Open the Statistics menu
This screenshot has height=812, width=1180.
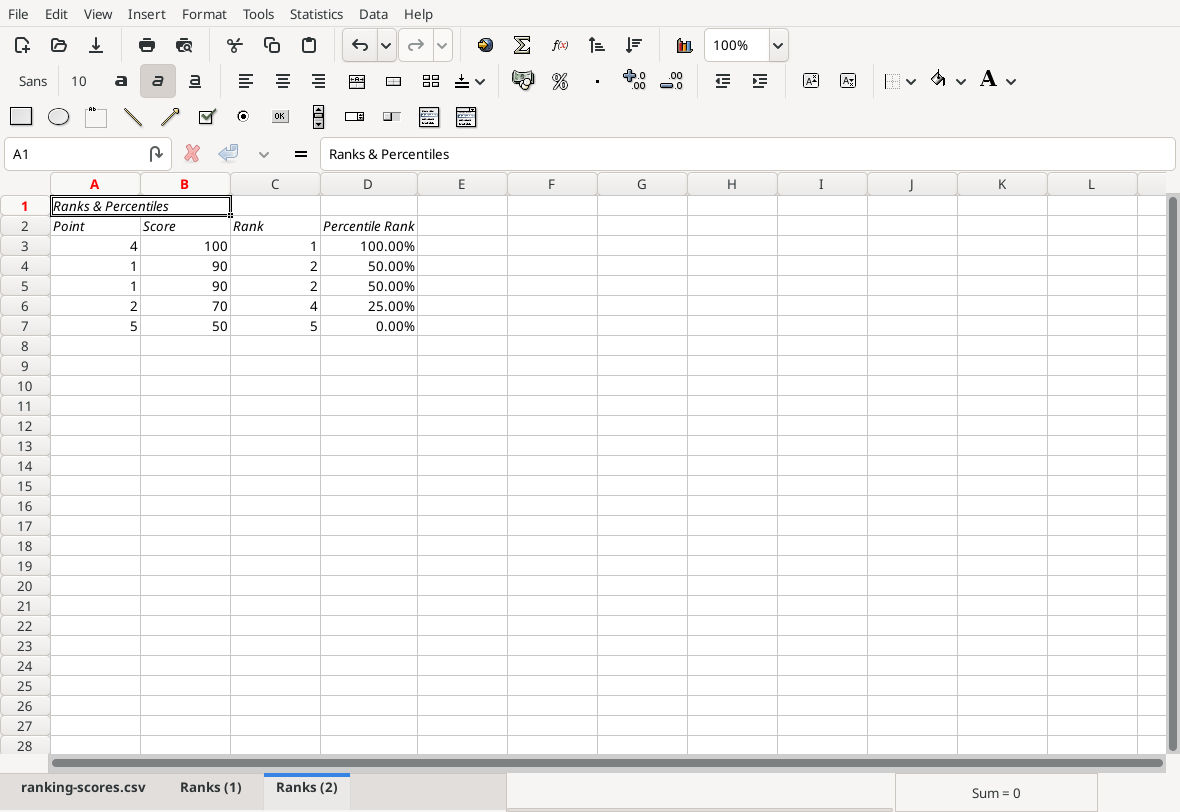pos(316,14)
